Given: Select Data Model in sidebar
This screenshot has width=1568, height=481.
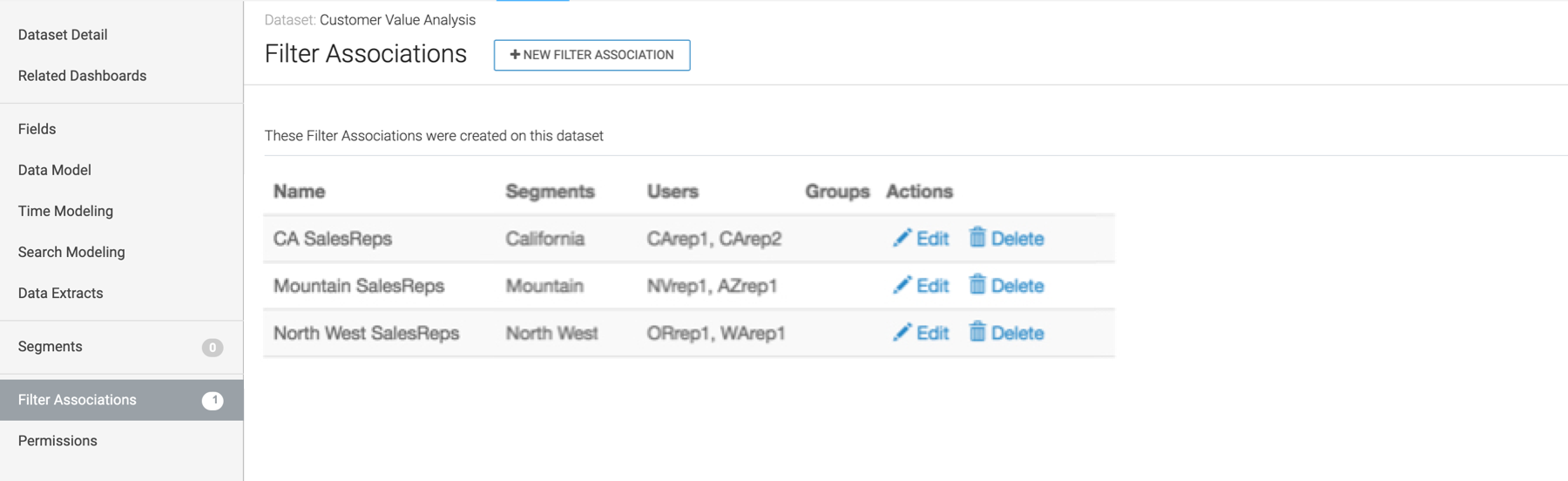Looking at the screenshot, I should click(54, 170).
